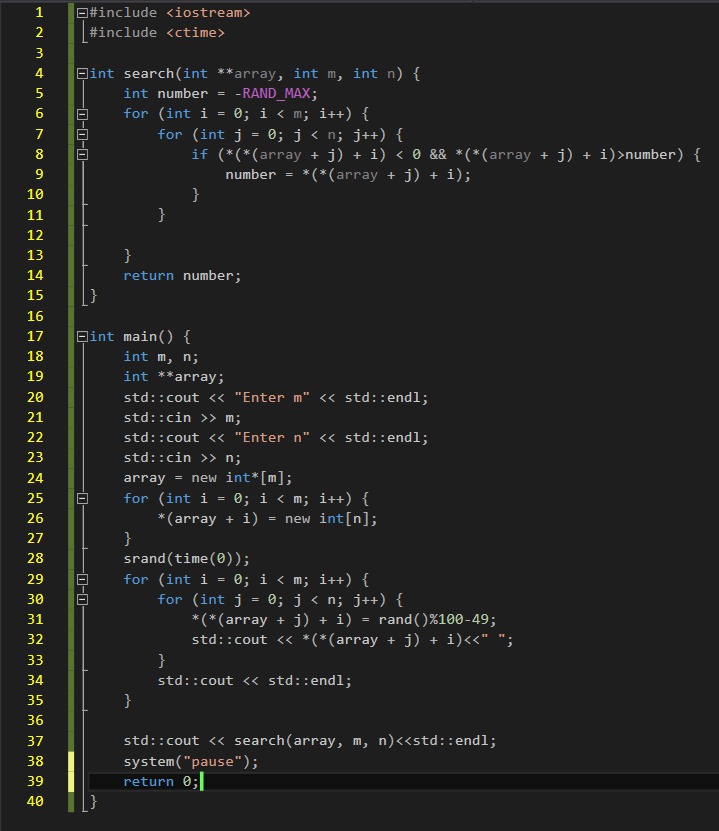Viewport: 719px width, 831px height.
Task: Click line number 16 in the gutter
Action: pos(35,316)
